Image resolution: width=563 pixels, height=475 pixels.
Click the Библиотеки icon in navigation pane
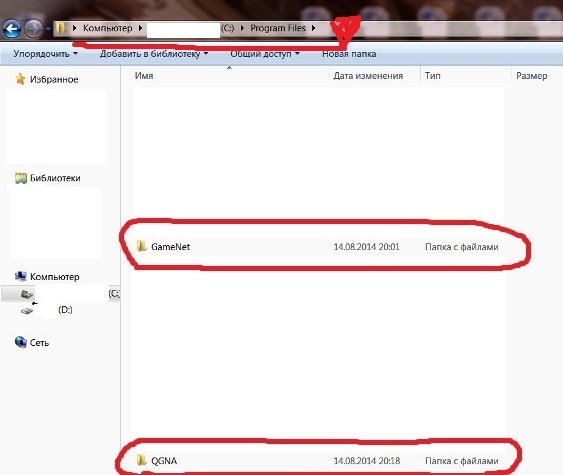point(21,178)
